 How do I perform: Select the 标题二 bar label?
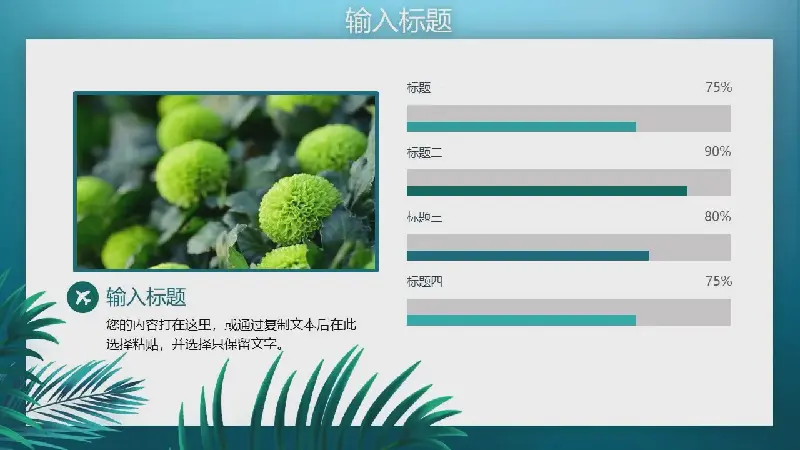coord(424,152)
